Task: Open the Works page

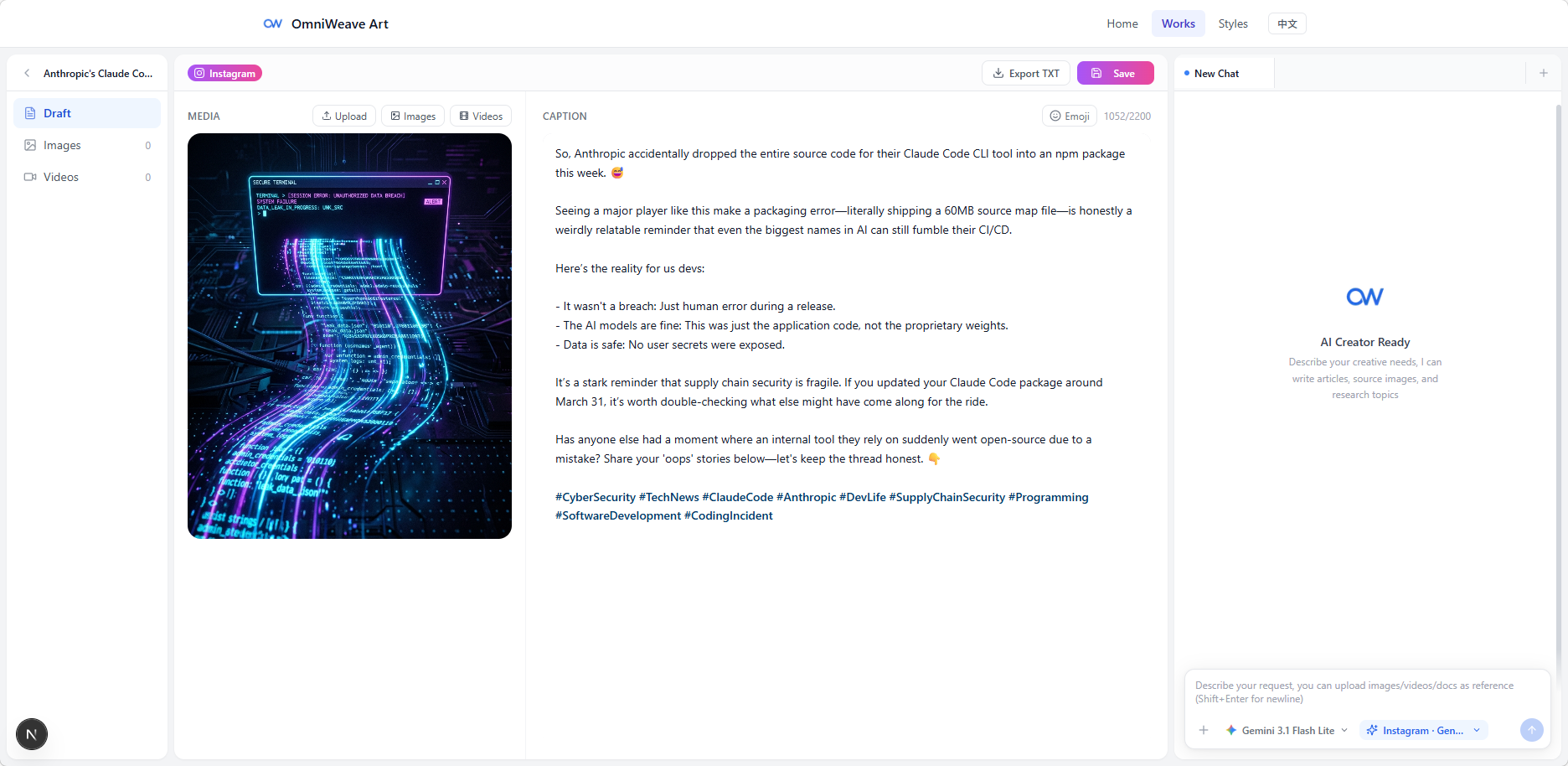Action: [x=1178, y=23]
